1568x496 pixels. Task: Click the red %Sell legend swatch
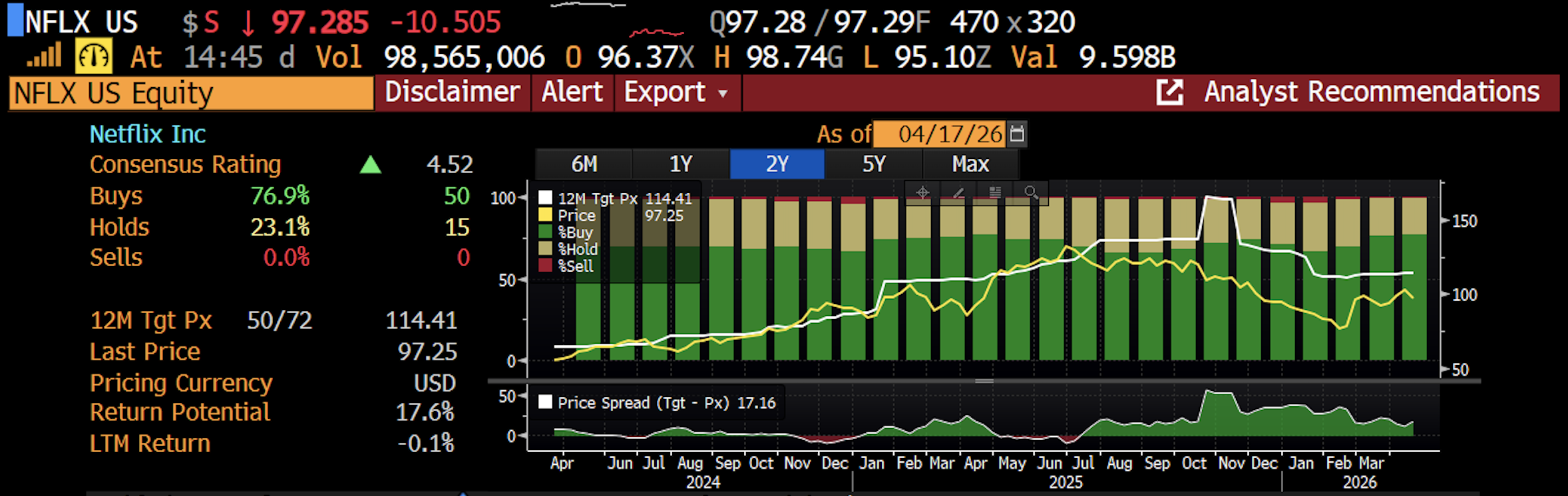(545, 266)
